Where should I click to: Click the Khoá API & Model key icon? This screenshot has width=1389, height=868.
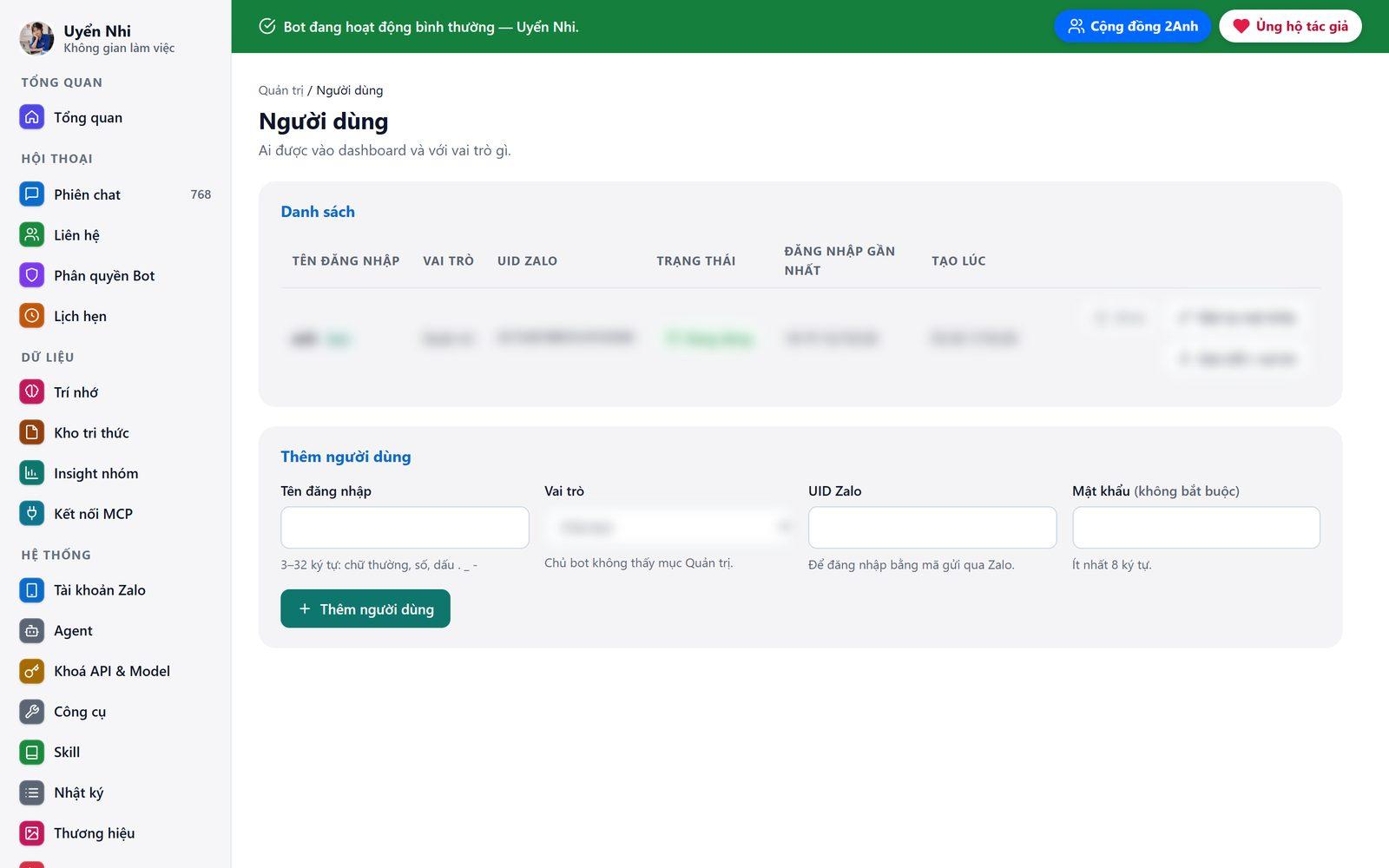pos(32,671)
